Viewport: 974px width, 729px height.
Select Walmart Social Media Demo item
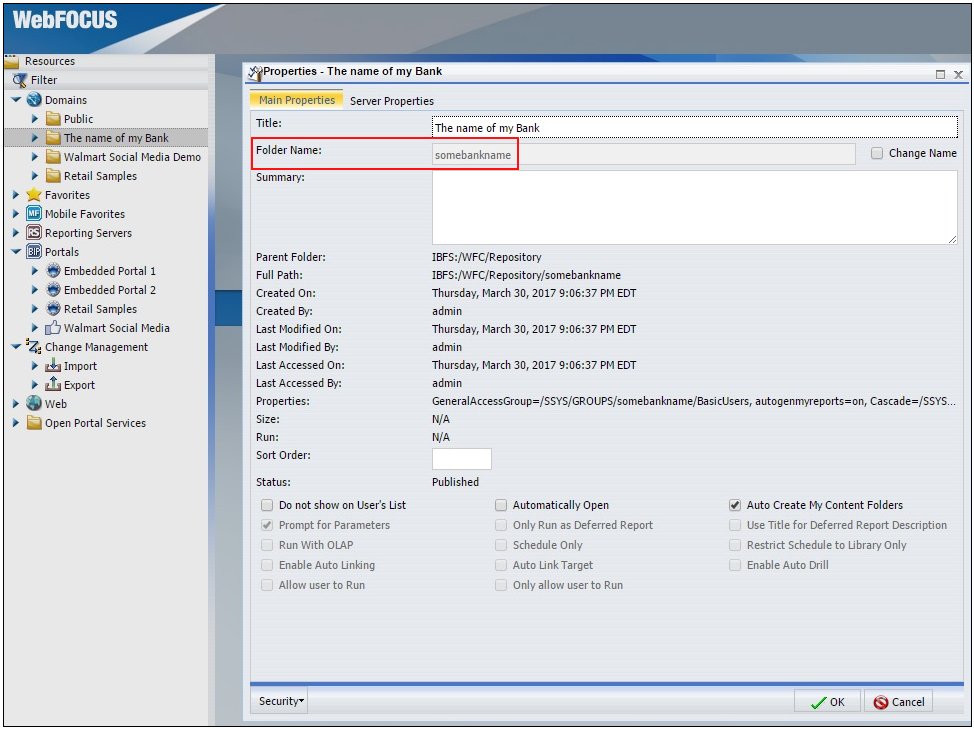coord(132,156)
